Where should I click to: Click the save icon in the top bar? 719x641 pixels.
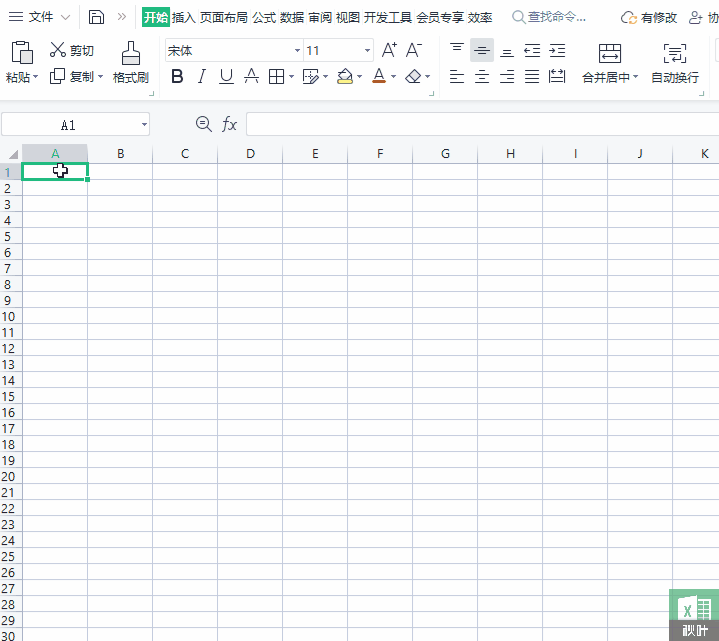click(96, 17)
